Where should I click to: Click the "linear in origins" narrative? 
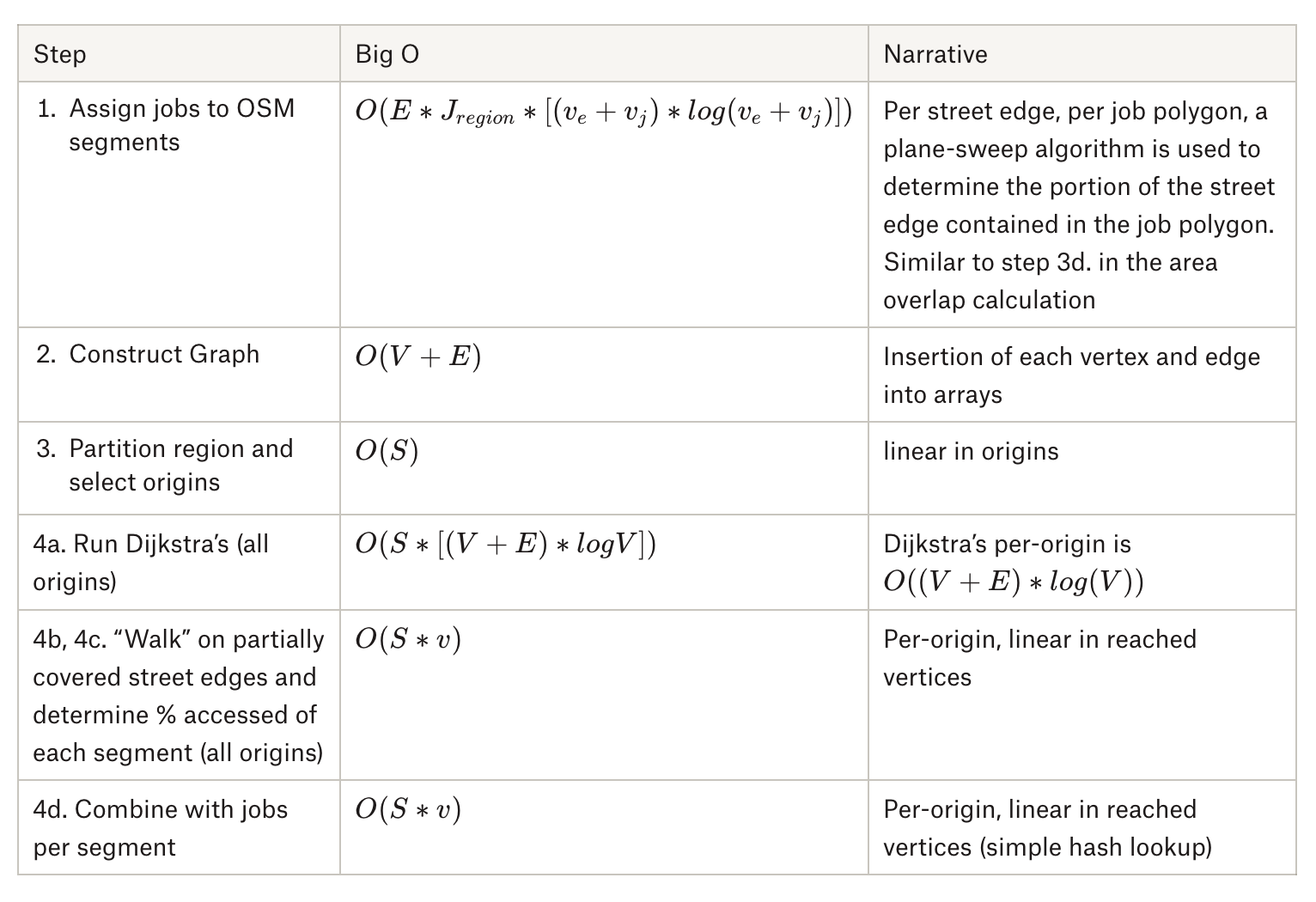point(971,451)
